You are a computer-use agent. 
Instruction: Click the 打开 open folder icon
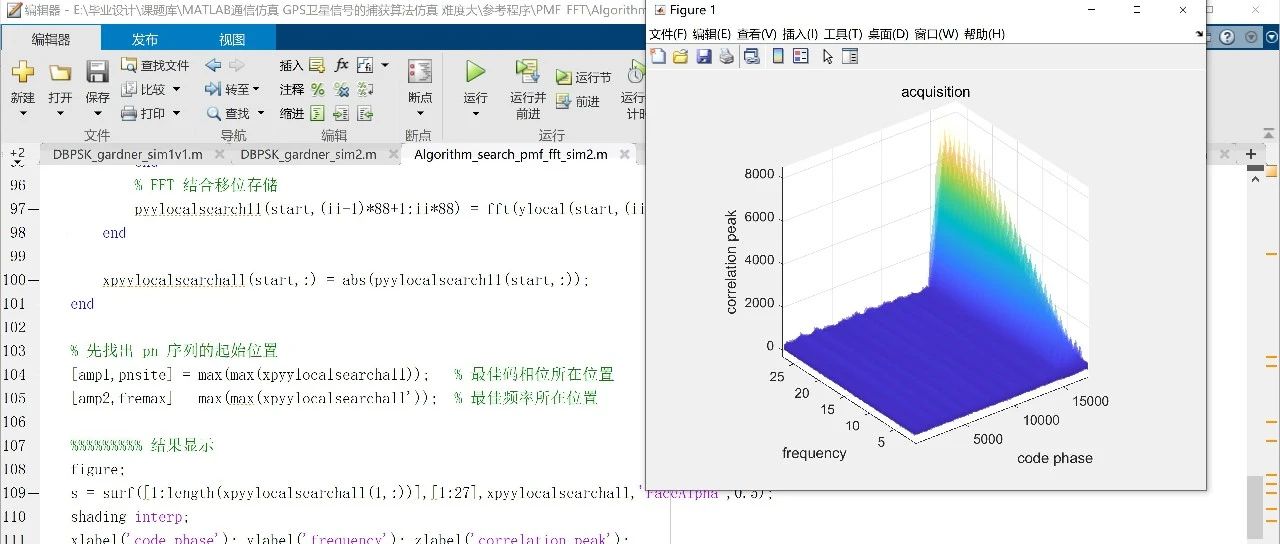(x=60, y=72)
